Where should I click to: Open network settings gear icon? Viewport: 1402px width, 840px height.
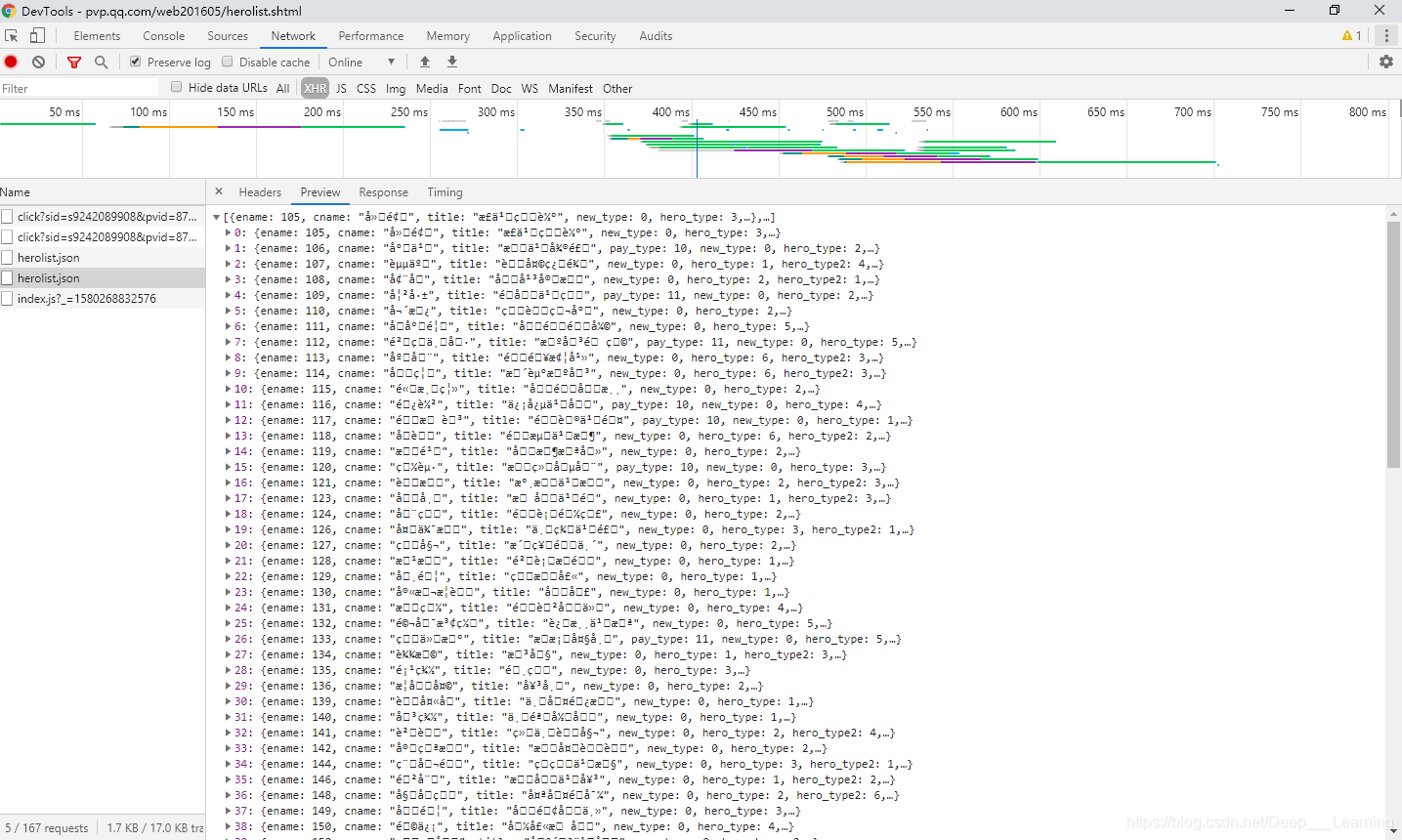pyautogui.click(x=1386, y=62)
